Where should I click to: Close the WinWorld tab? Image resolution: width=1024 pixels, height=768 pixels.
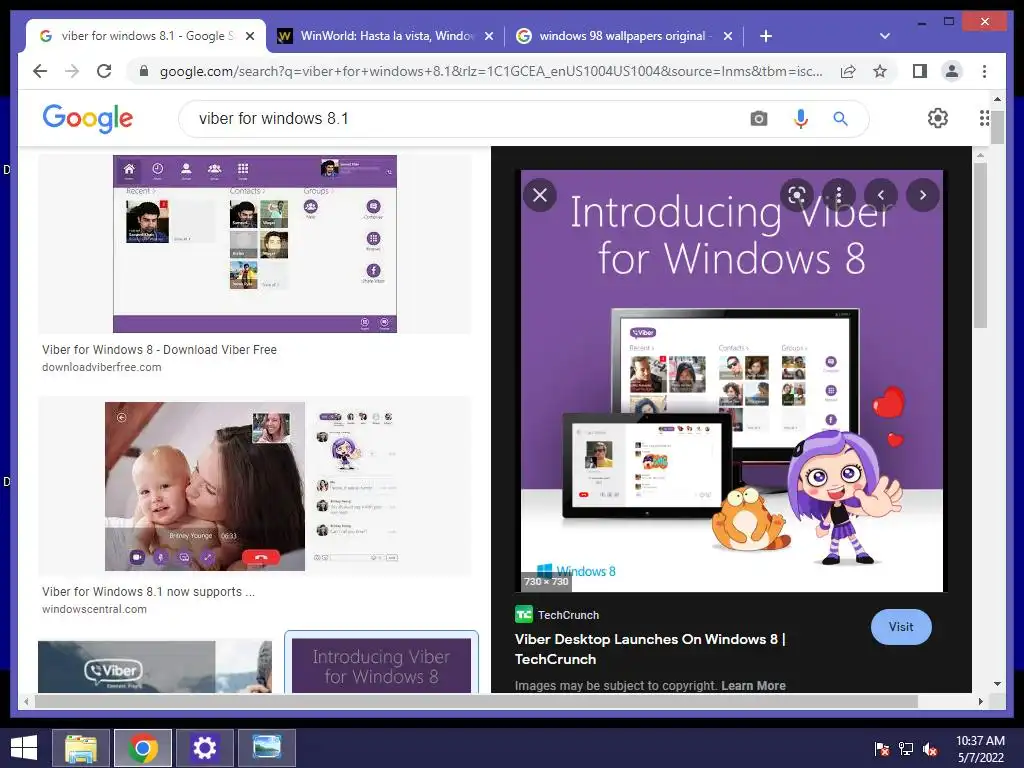point(488,36)
